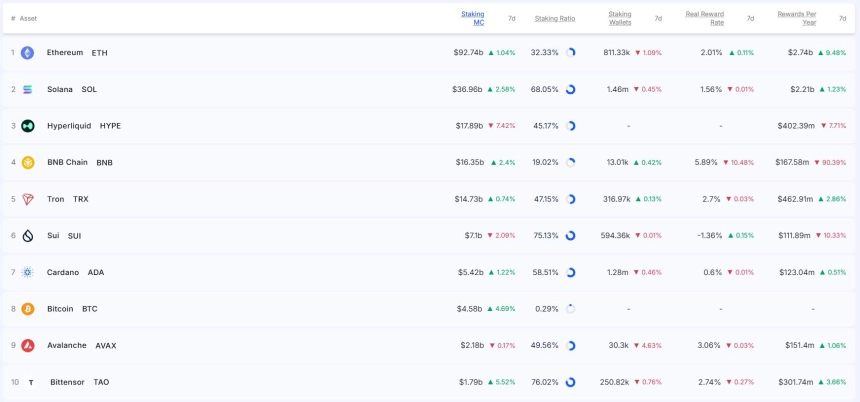Click Cardano's 1.28m staking wallets value
Image resolution: width=860 pixels, height=402 pixels.
click(x=619, y=273)
